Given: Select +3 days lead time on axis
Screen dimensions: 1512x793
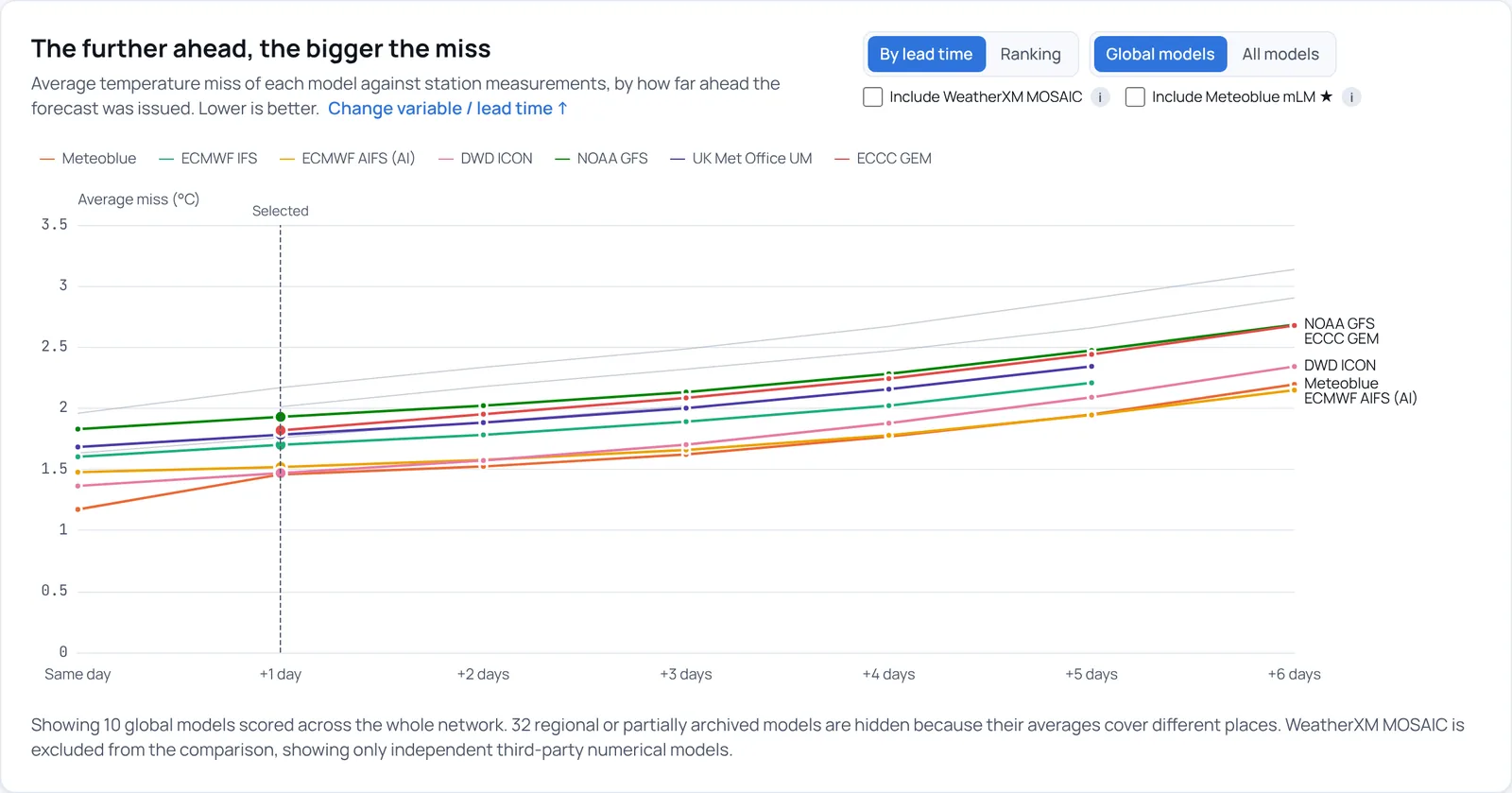Looking at the screenshot, I should coord(686,675).
